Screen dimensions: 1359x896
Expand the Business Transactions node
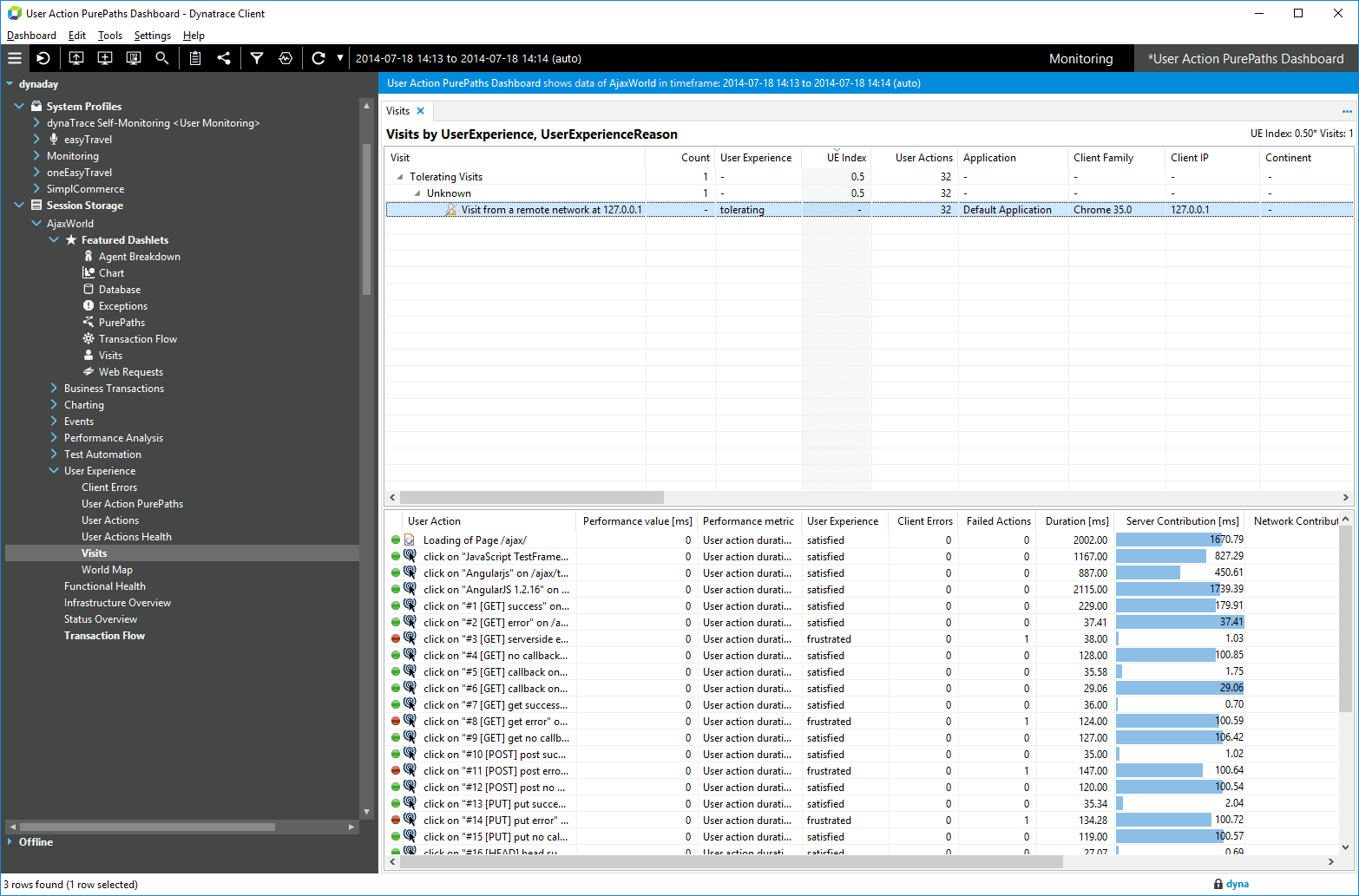tap(54, 388)
